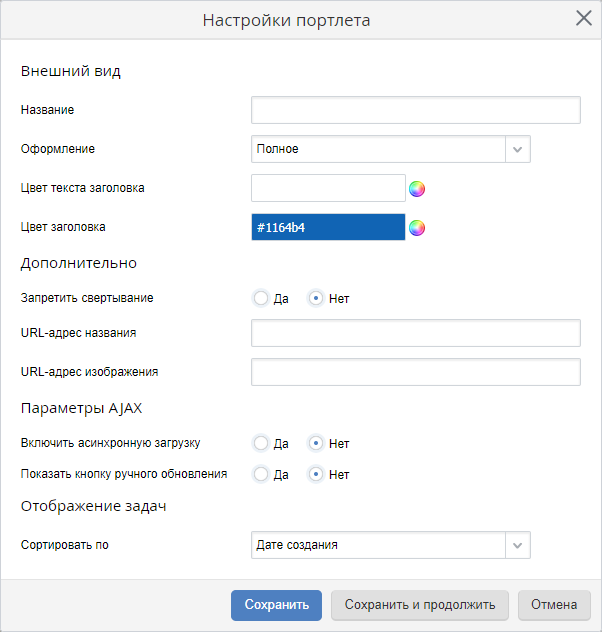Screen dimensions: 602x632
Task: Click the URL-адрес названия input field
Action: point(415,333)
